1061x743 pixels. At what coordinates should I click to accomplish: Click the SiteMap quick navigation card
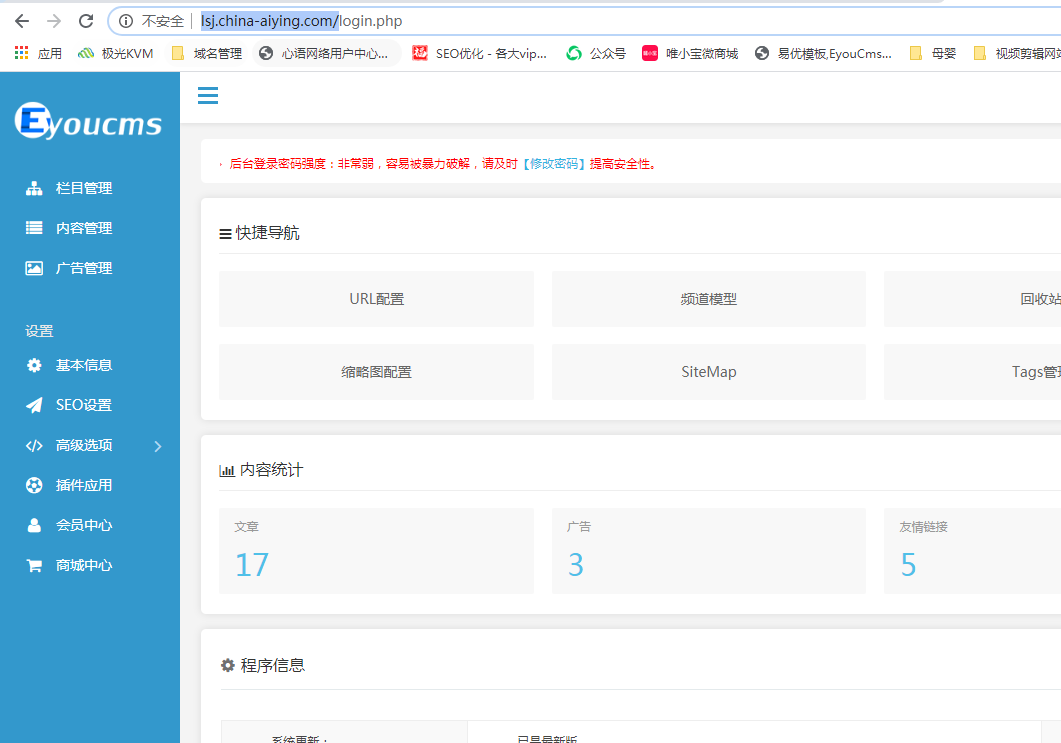click(708, 371)
